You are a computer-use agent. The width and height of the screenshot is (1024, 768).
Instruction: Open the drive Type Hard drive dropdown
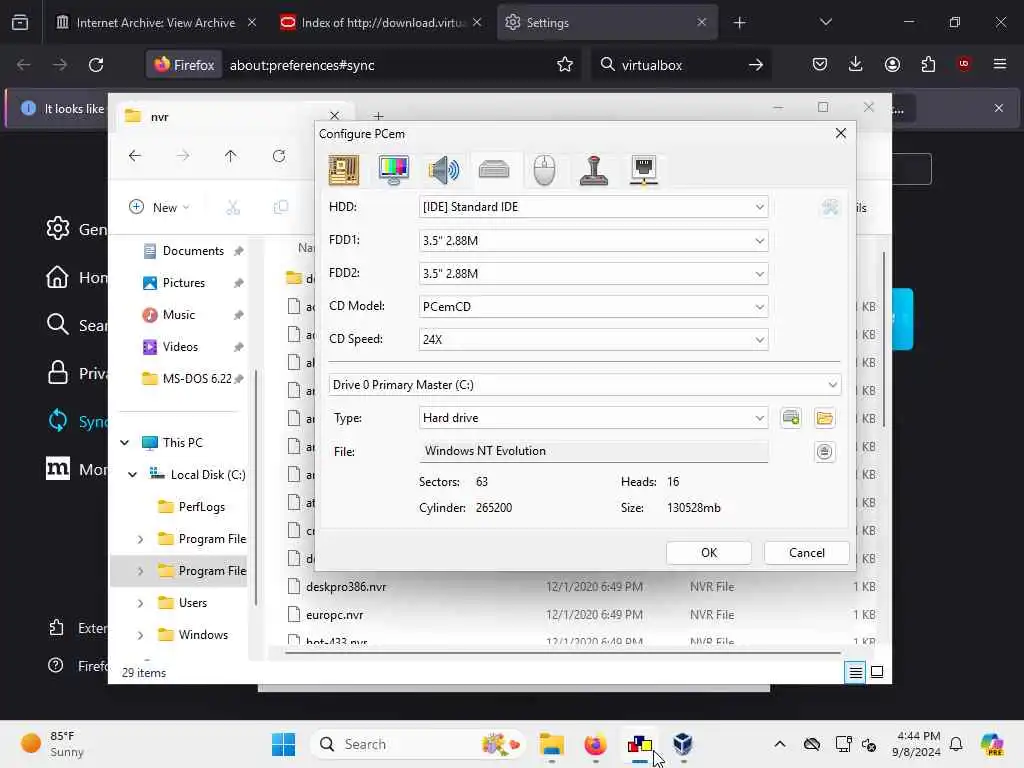tap(593, 418)
